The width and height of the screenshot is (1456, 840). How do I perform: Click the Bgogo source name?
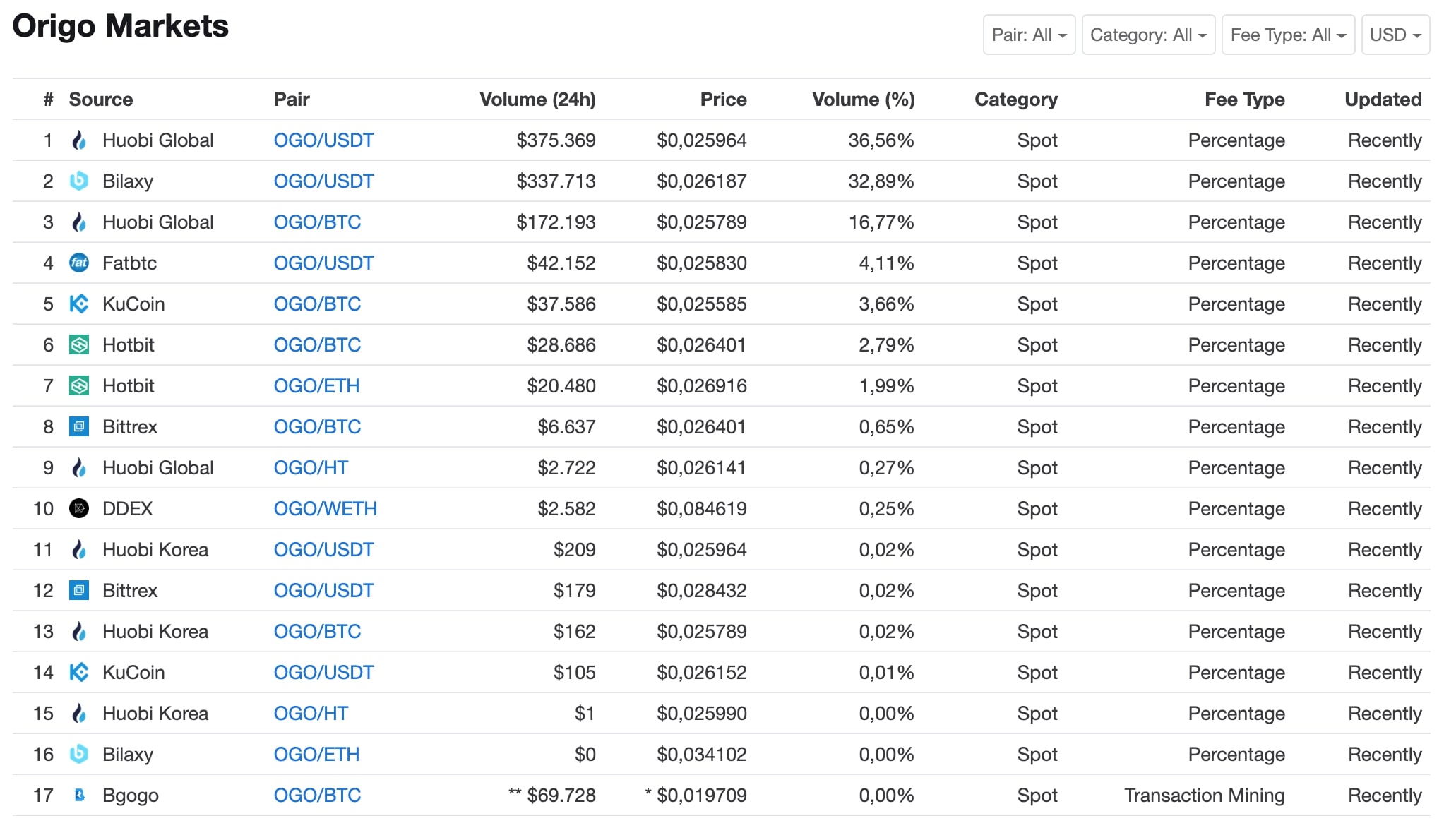131,796
